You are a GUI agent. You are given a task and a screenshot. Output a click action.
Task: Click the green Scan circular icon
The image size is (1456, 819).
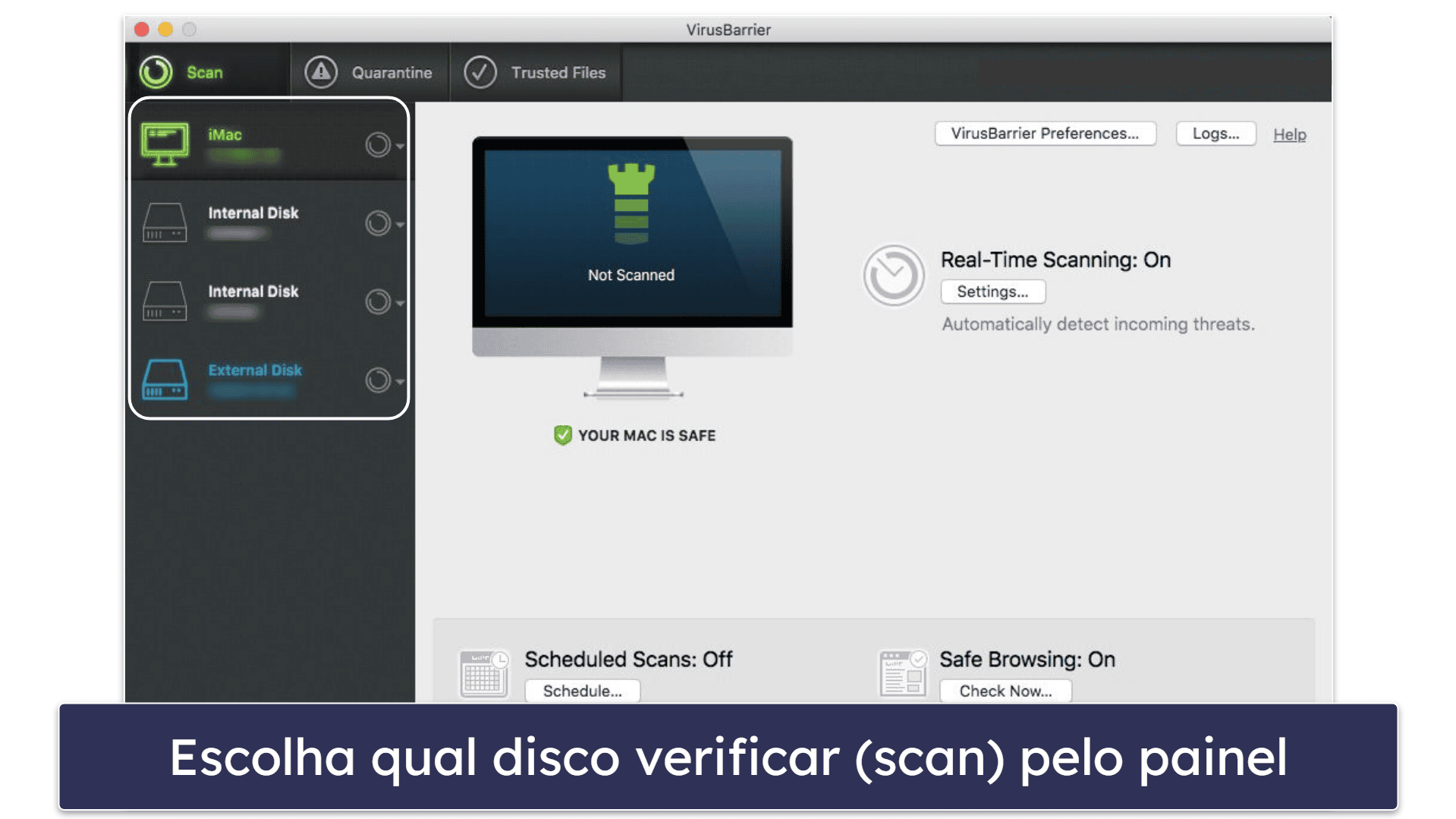(x=156, y=72)
